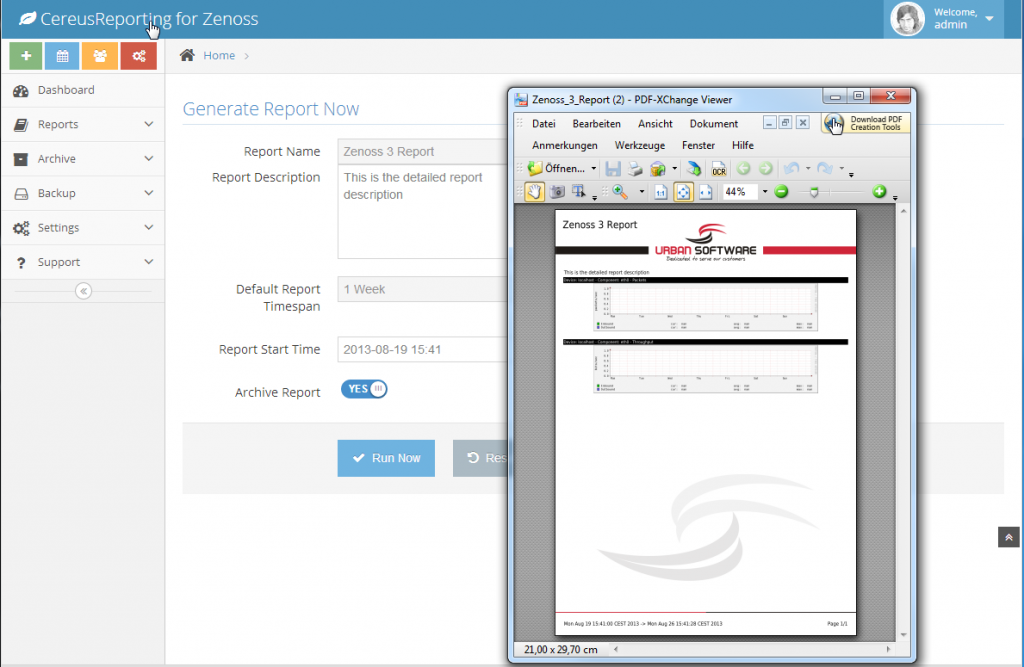Open the Werkzeuge menu
The height and width of the screenshot is (667, 1024).
639,146
